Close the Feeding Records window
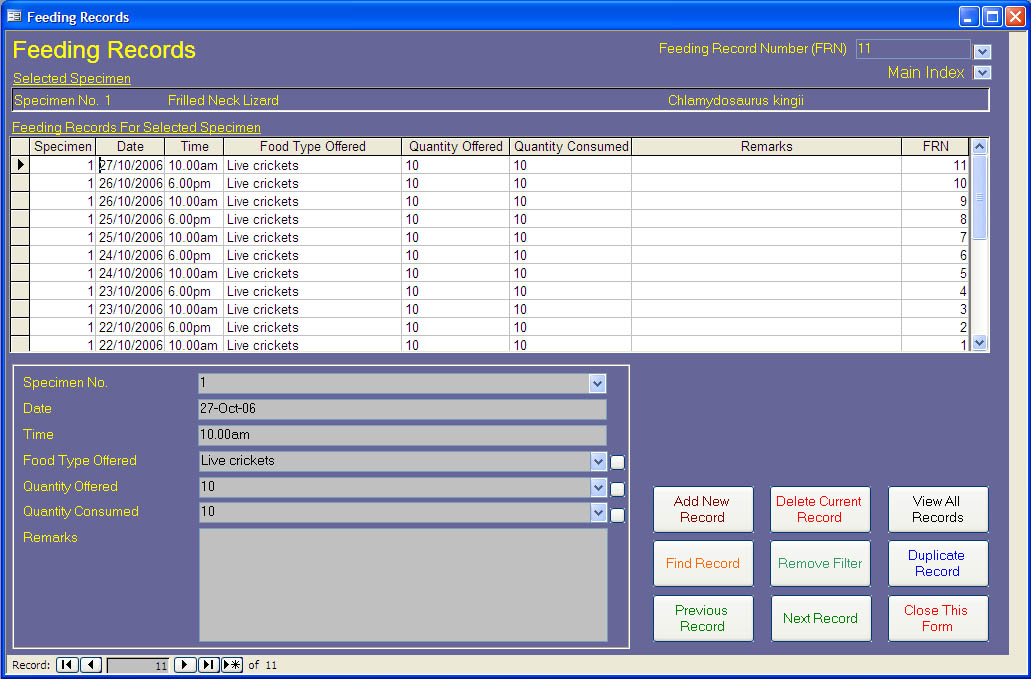This screenshot has height=679, width=1031. 1015,16
